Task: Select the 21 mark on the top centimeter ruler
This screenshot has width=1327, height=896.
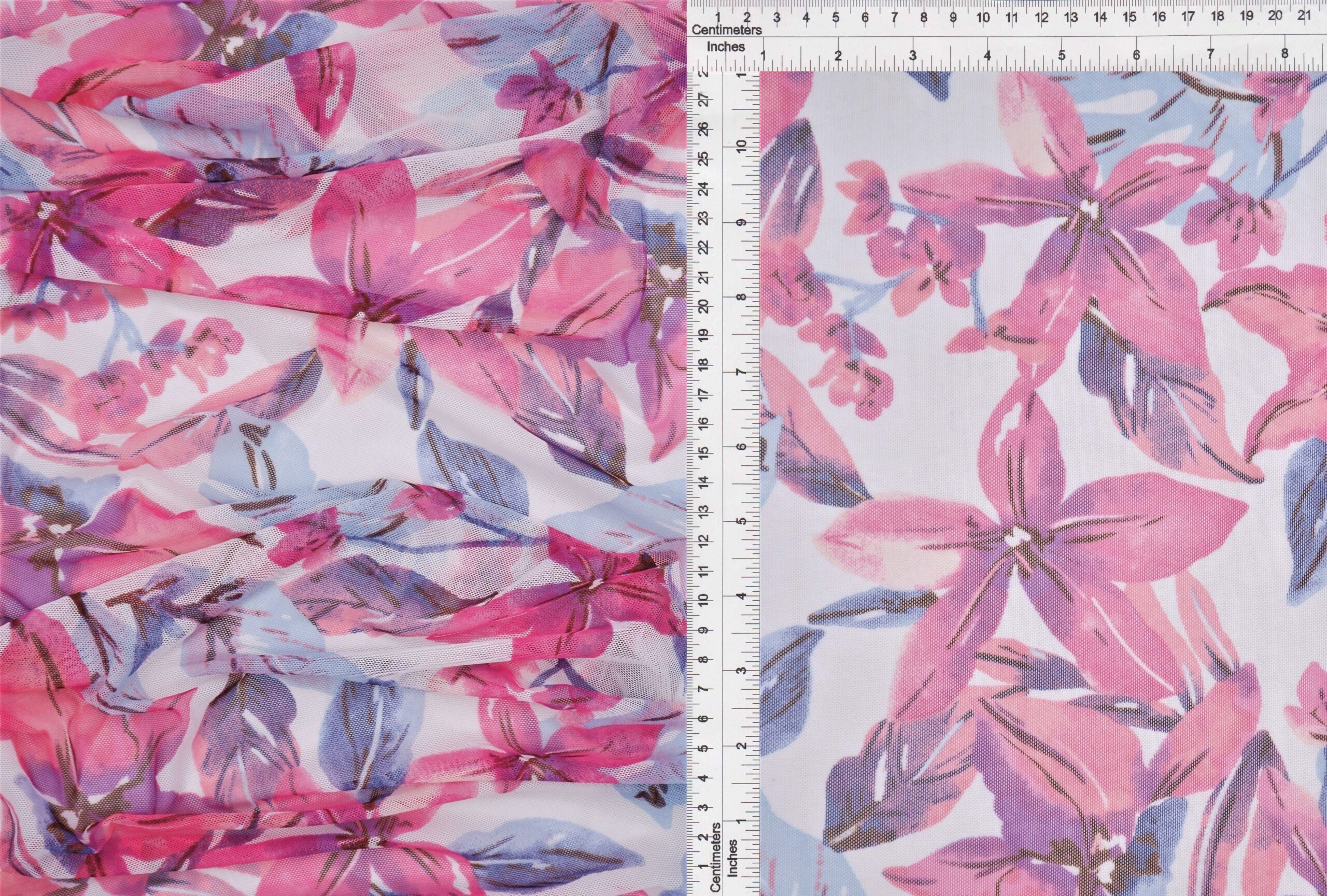Action: (x=1304, y=17)
